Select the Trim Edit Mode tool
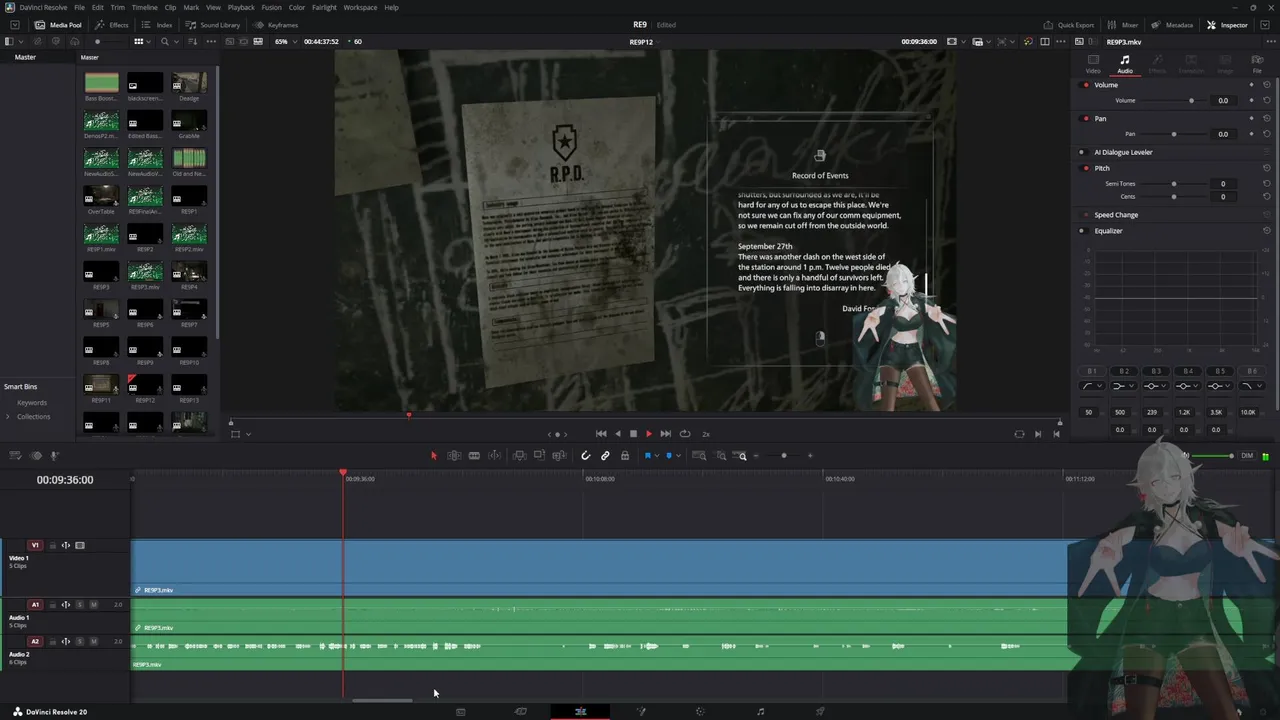This screenshot has width=1280, height=720. point(454,456)
